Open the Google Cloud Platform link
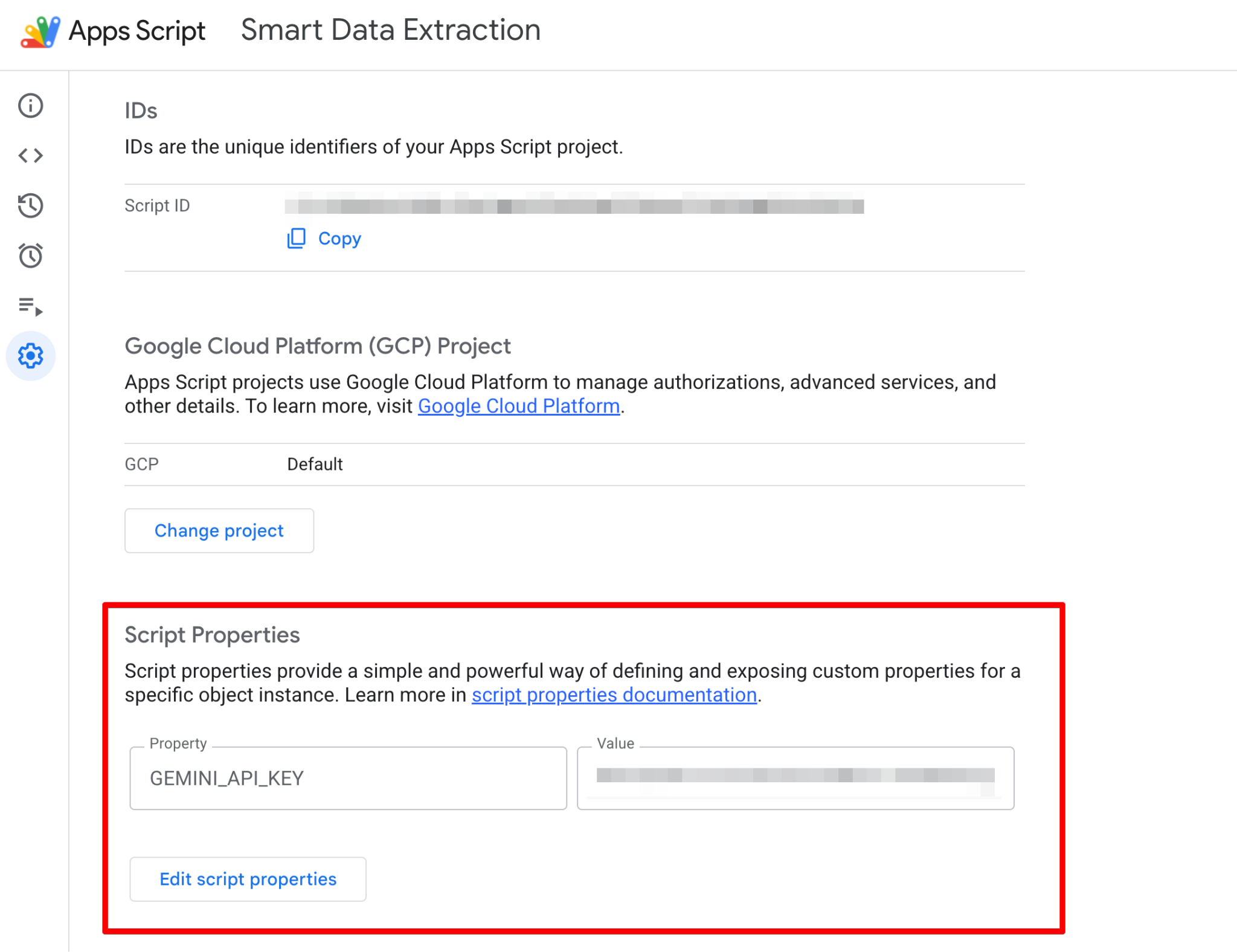1237x952 pixels. [519, 406]
